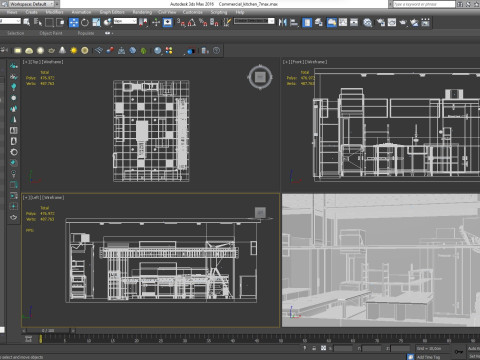Choose the Select and Scale tool
480x360 pixels.
tap(96, 23)
